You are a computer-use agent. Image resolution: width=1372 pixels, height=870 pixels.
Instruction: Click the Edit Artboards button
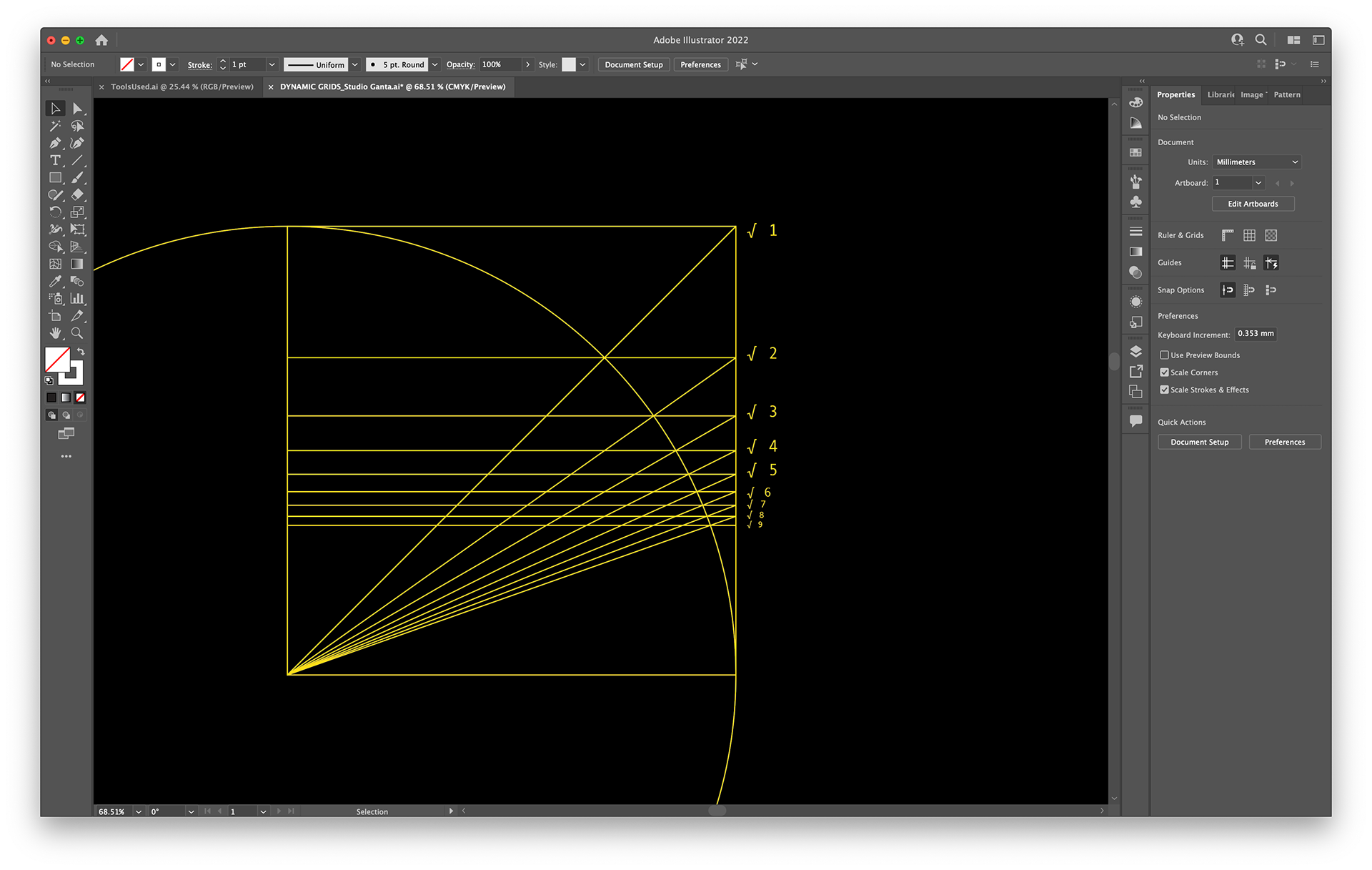pos(1253,204)
